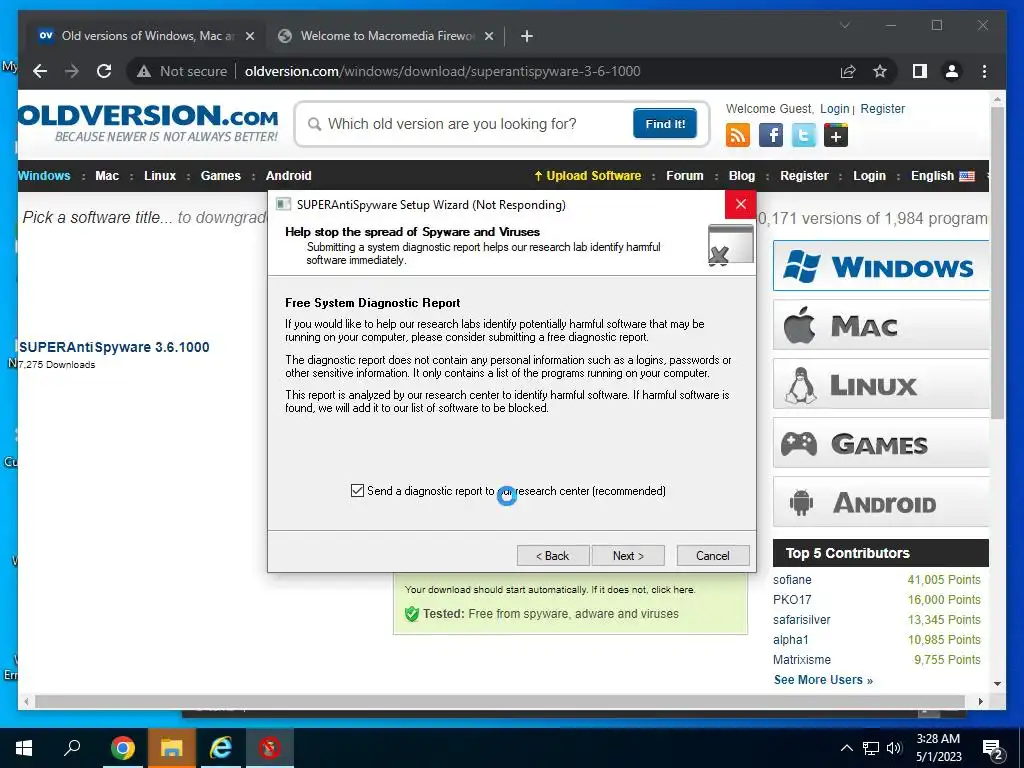Viewport: 1024px width, 768px height.
Task: Open Login in the black nav bar
Action: pos(869,176)
